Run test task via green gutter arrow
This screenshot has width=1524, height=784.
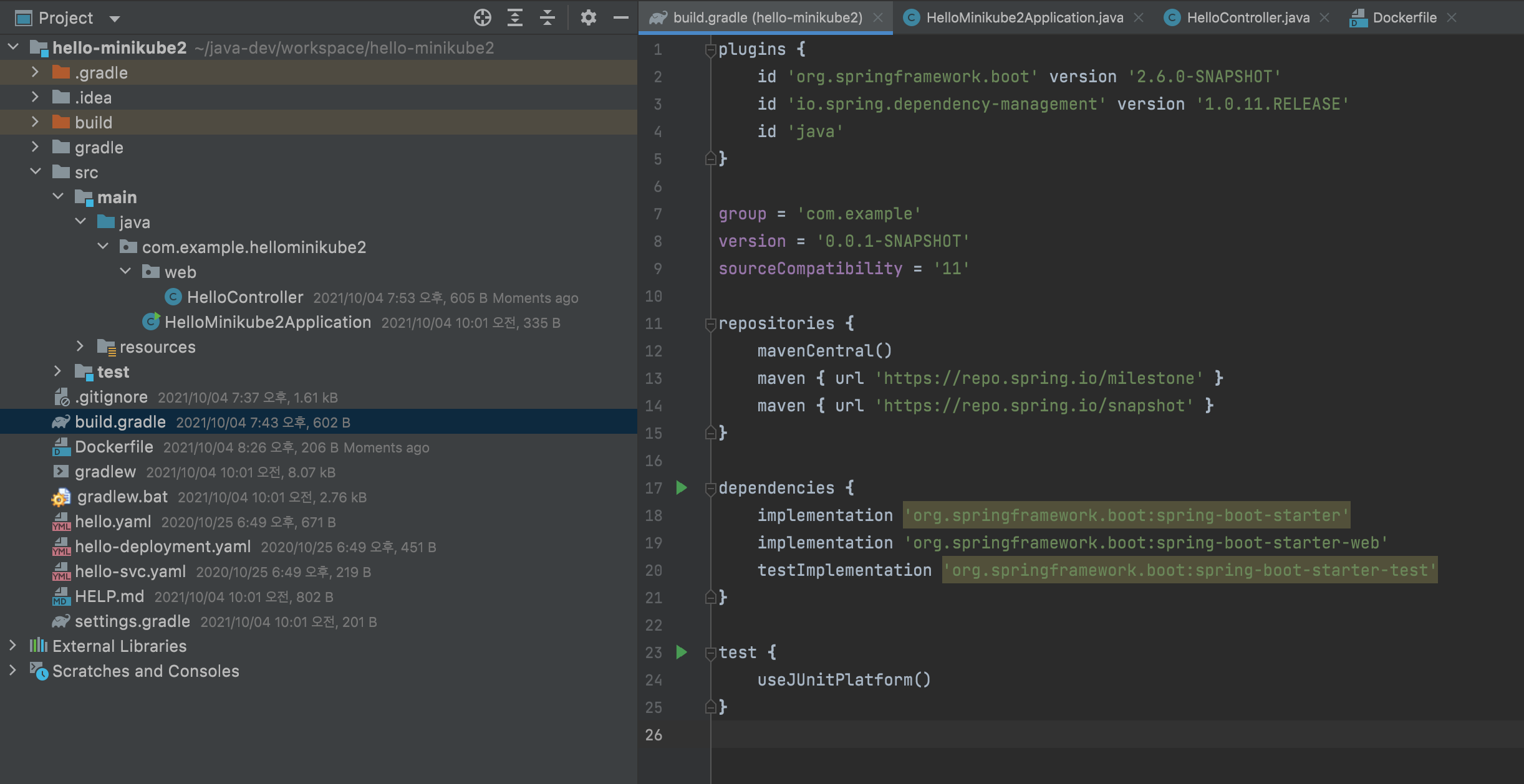coord(682,653)
